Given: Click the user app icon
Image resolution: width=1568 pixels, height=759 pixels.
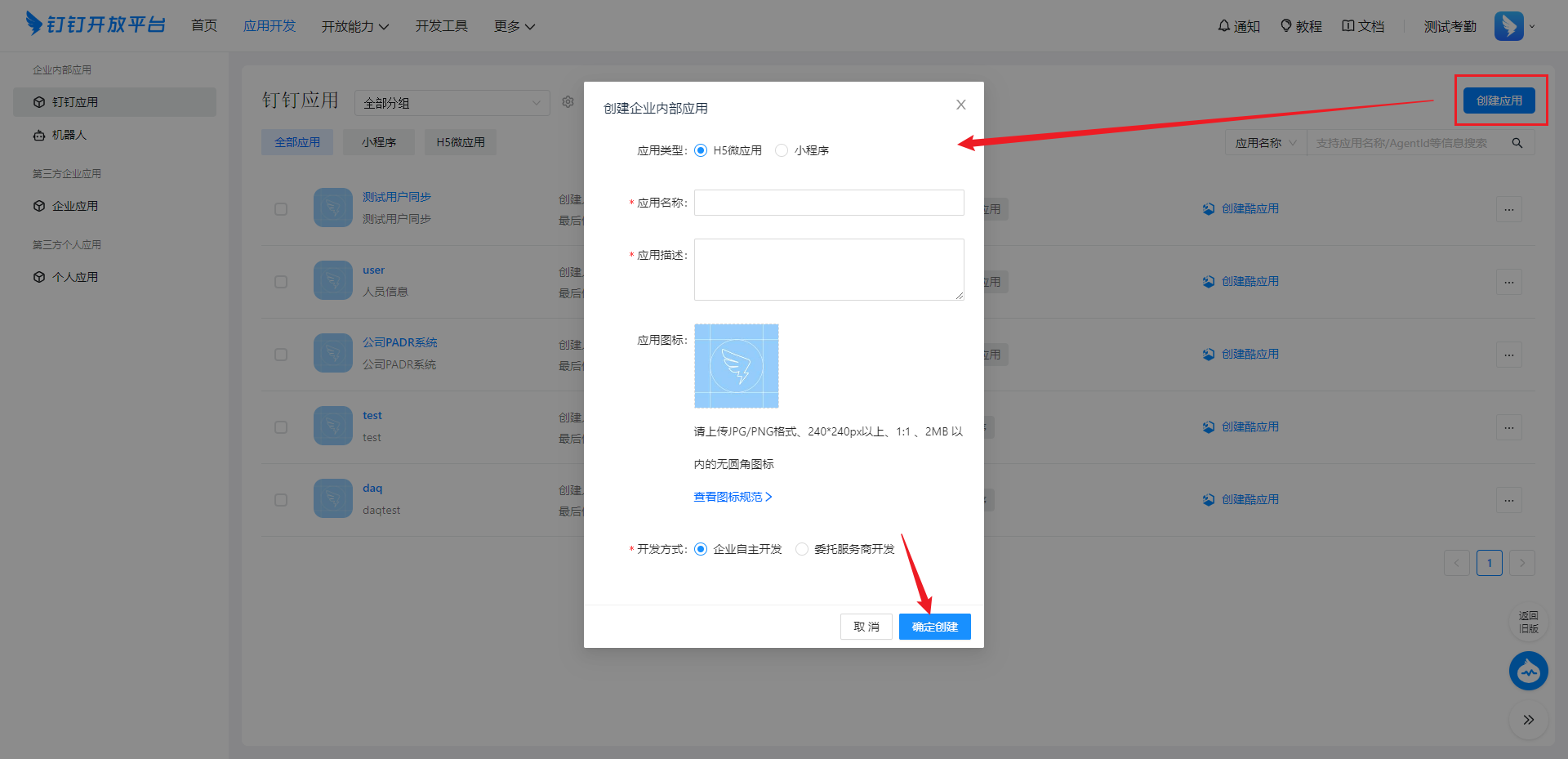Looking at the screenshot, I should [x=333, y=280].
